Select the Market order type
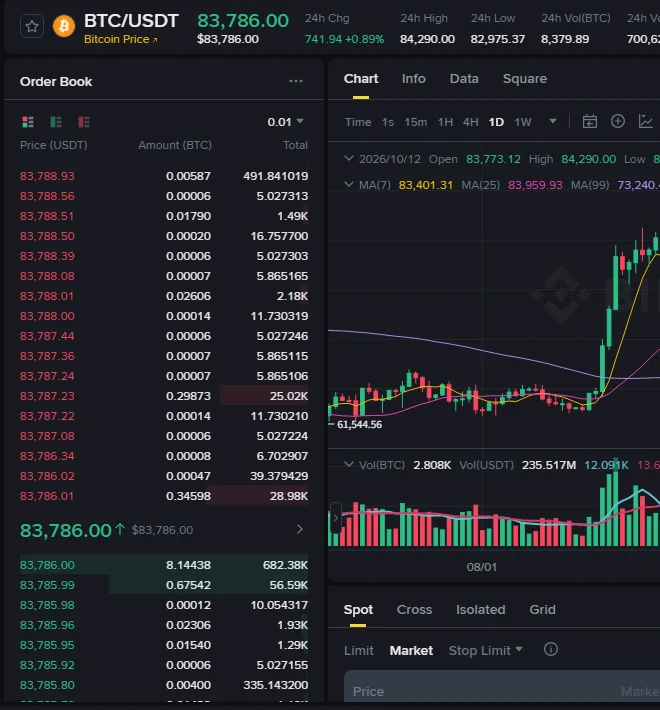660x710 pixels. (x=411, y=651)
